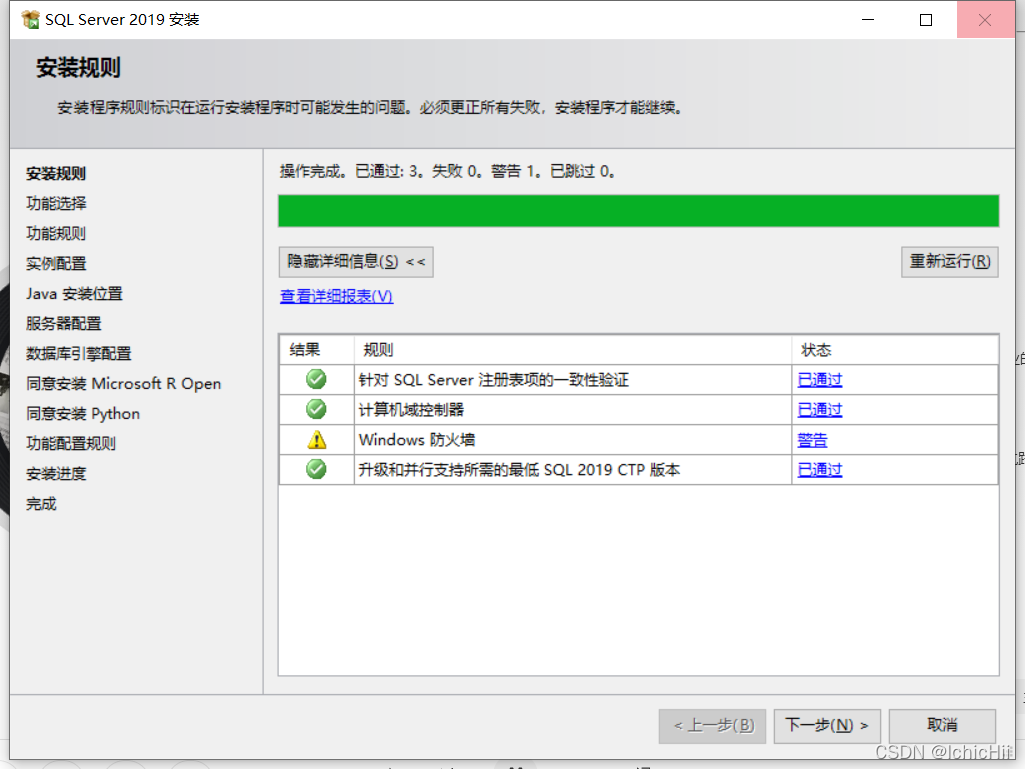
Task: Click rule text 升级和并行支持所需的最低 SQL 2019 CTP 版本
Action: coord(520,470)
